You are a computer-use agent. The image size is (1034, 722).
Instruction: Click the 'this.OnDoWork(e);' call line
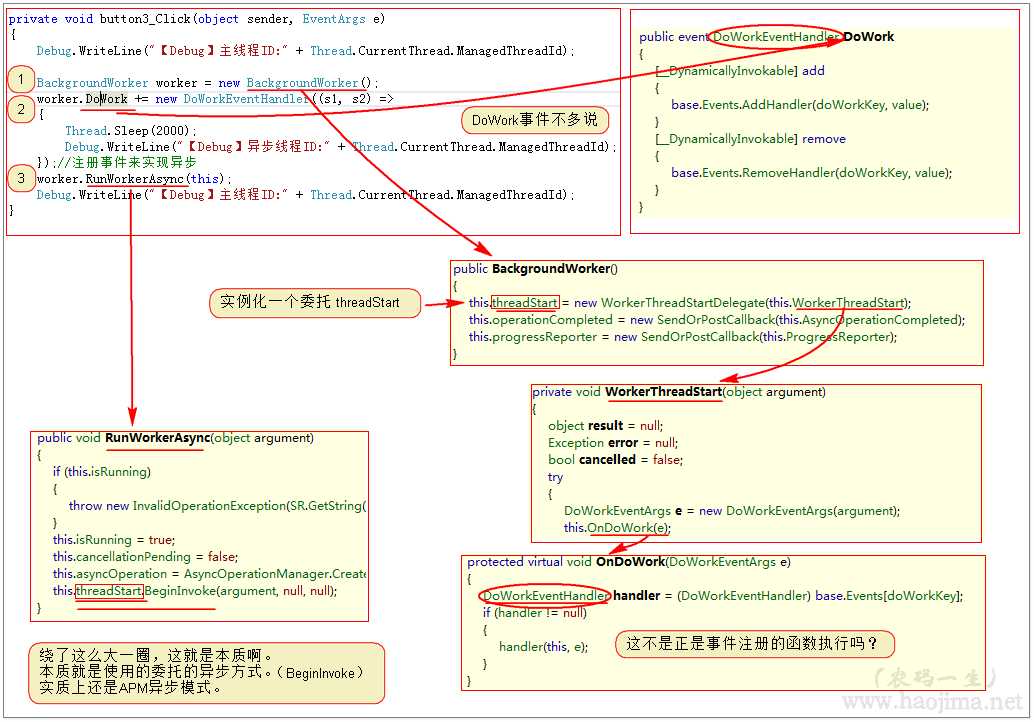coord(617,527)
